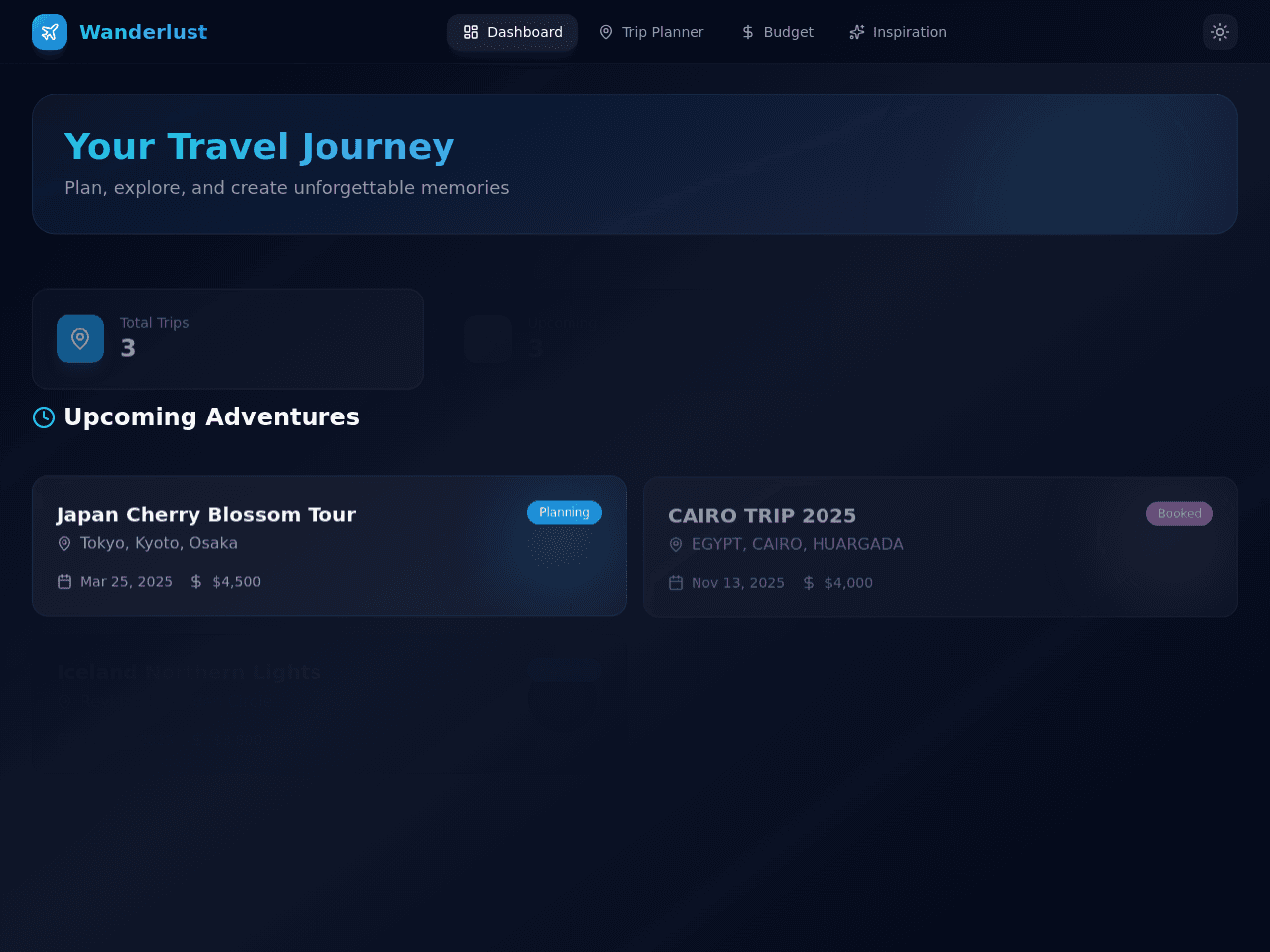Click the $4,000 budget value

pyautogui.click(x=848, y=583)
